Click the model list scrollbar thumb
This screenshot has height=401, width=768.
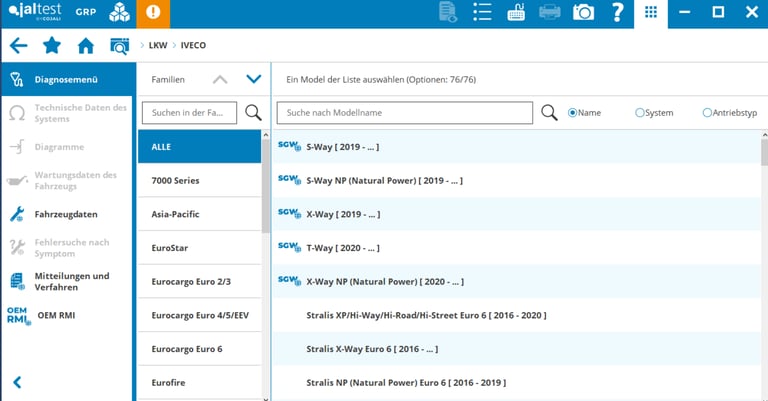pyautogui.click(x=765, y=152)
